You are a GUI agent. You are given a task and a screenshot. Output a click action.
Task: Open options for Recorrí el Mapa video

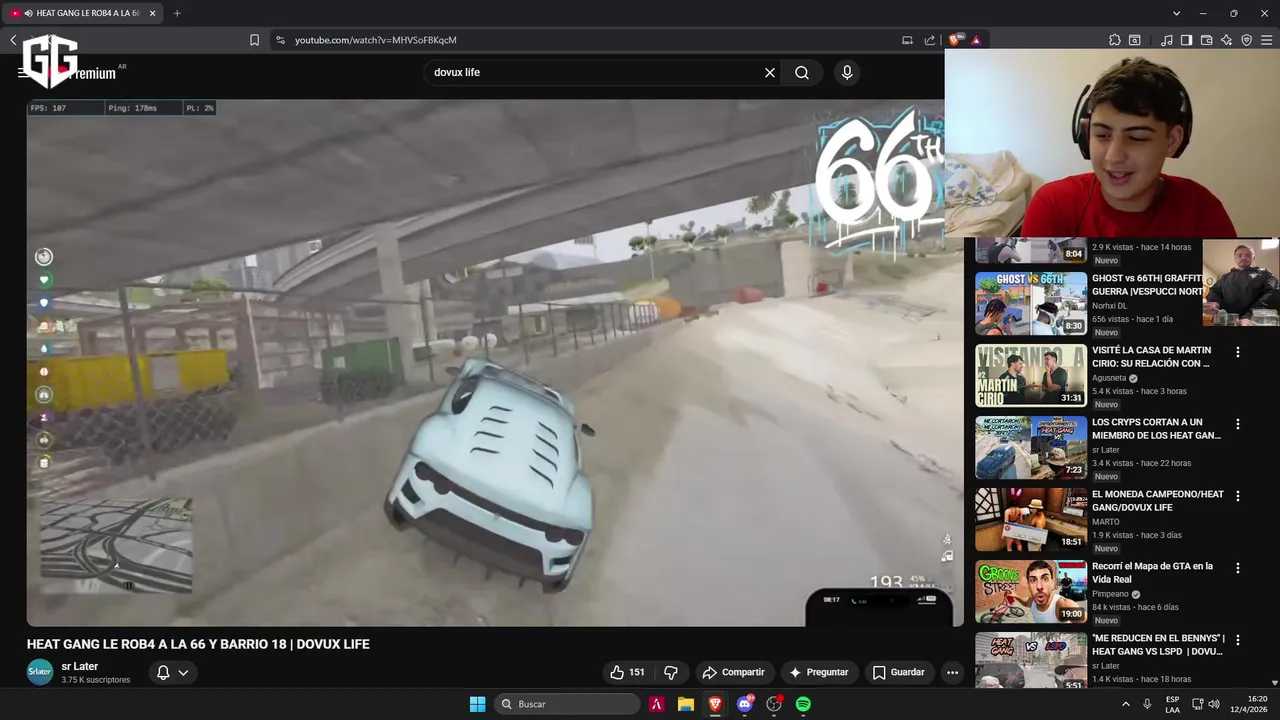pyautogui.click(x=1238, y=568)
